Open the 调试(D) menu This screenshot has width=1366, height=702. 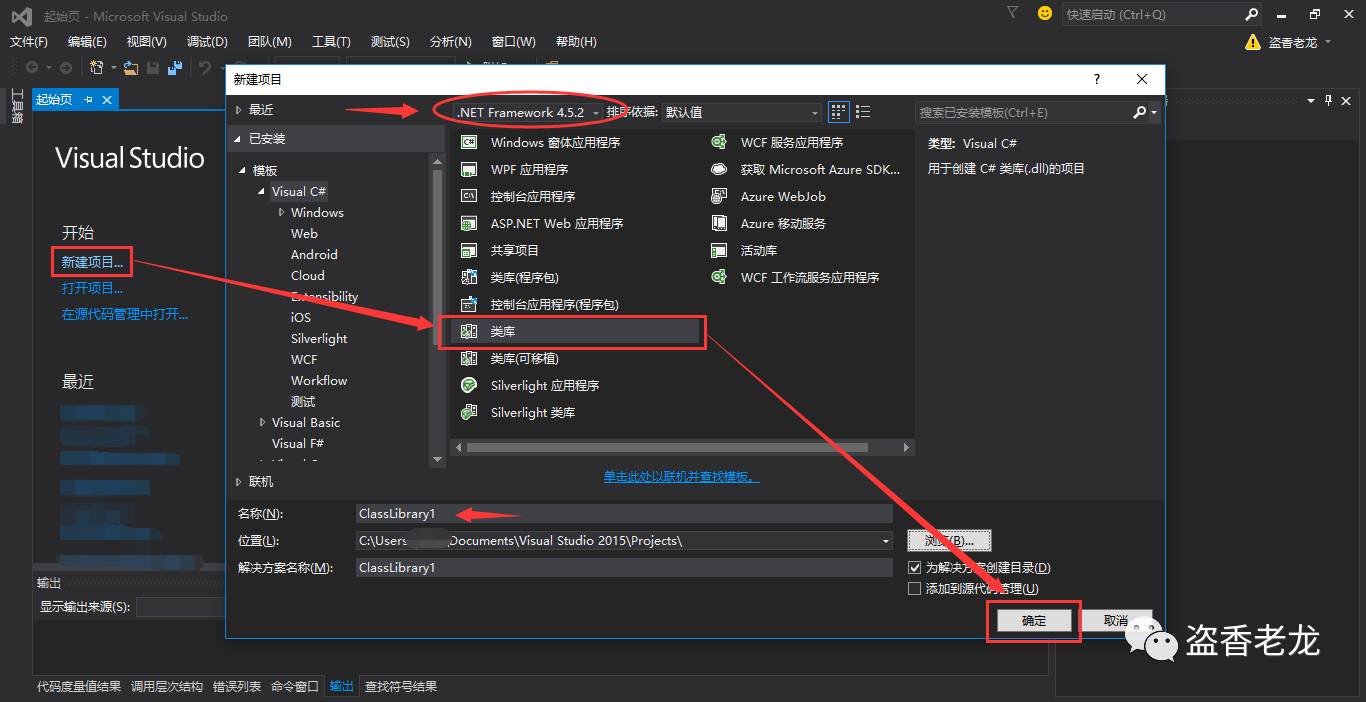pos(207,42)
